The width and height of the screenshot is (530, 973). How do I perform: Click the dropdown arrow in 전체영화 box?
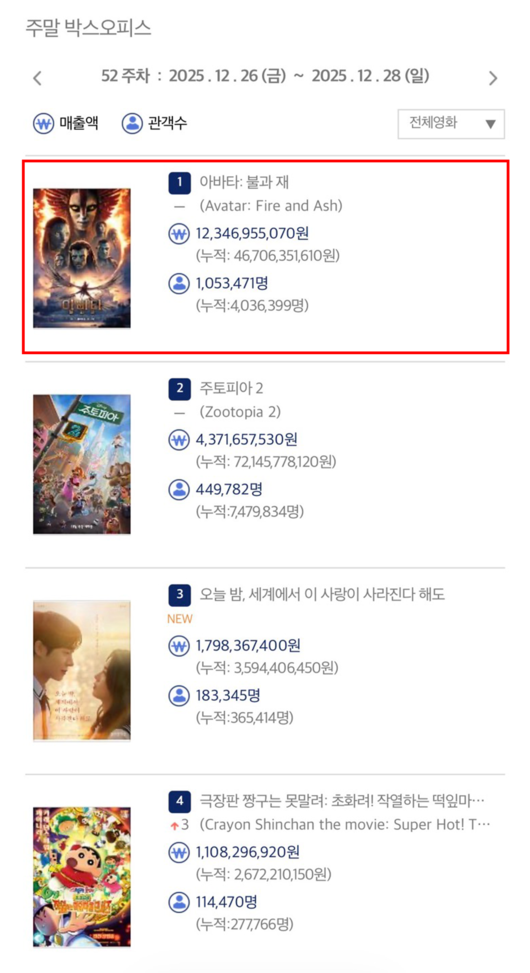(490, 124)
